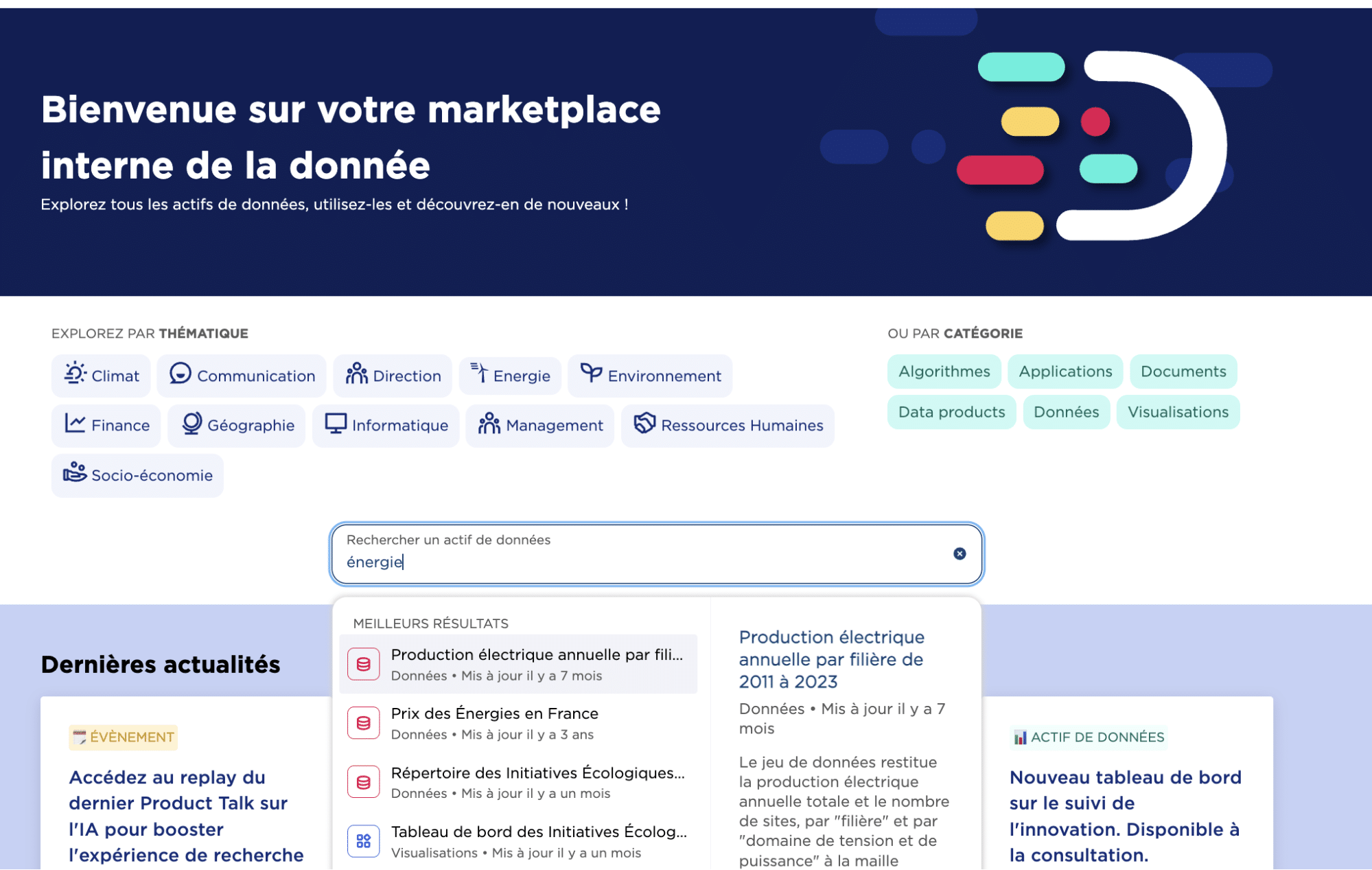Open Production électrique annuelle preview title link
1372x870 pixels.
coord(831,659)
